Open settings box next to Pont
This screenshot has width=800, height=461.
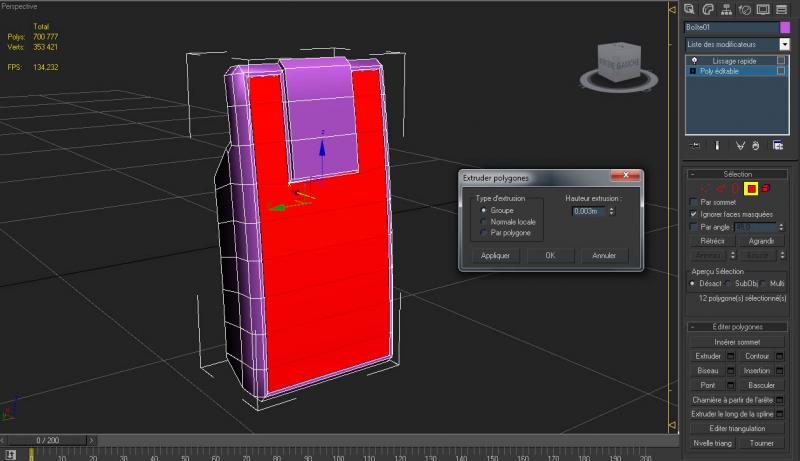click(731, 385)
